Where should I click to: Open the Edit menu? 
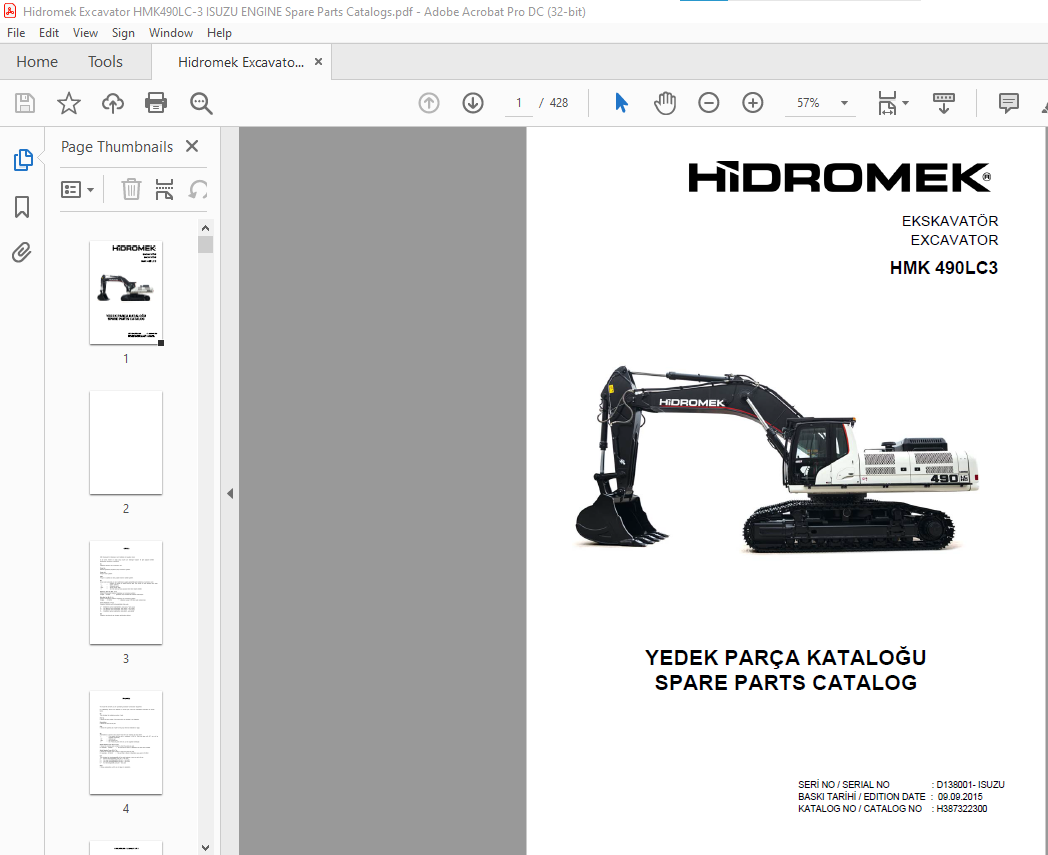point(49,33)
